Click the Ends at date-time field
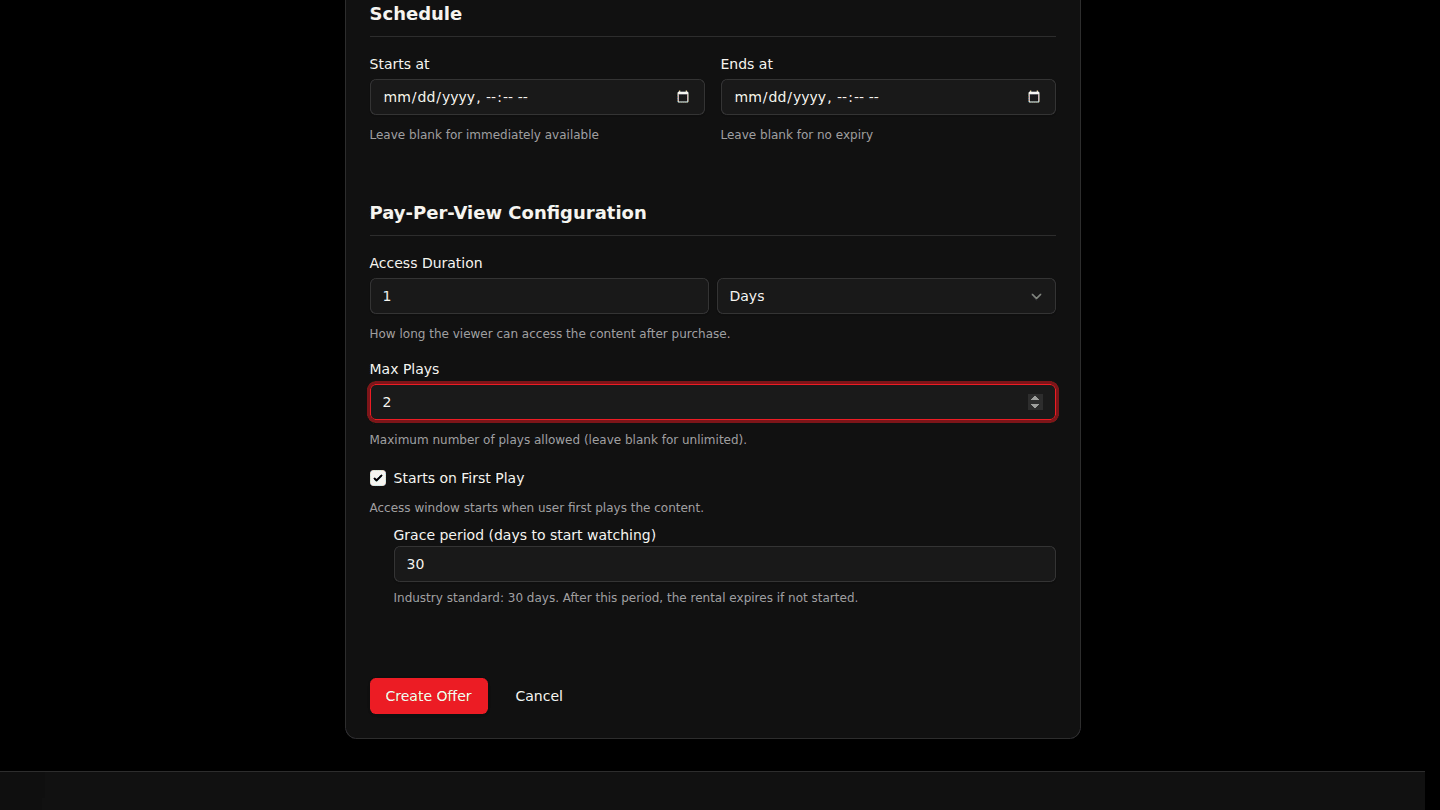1440x810 pixels. [888, 97]
